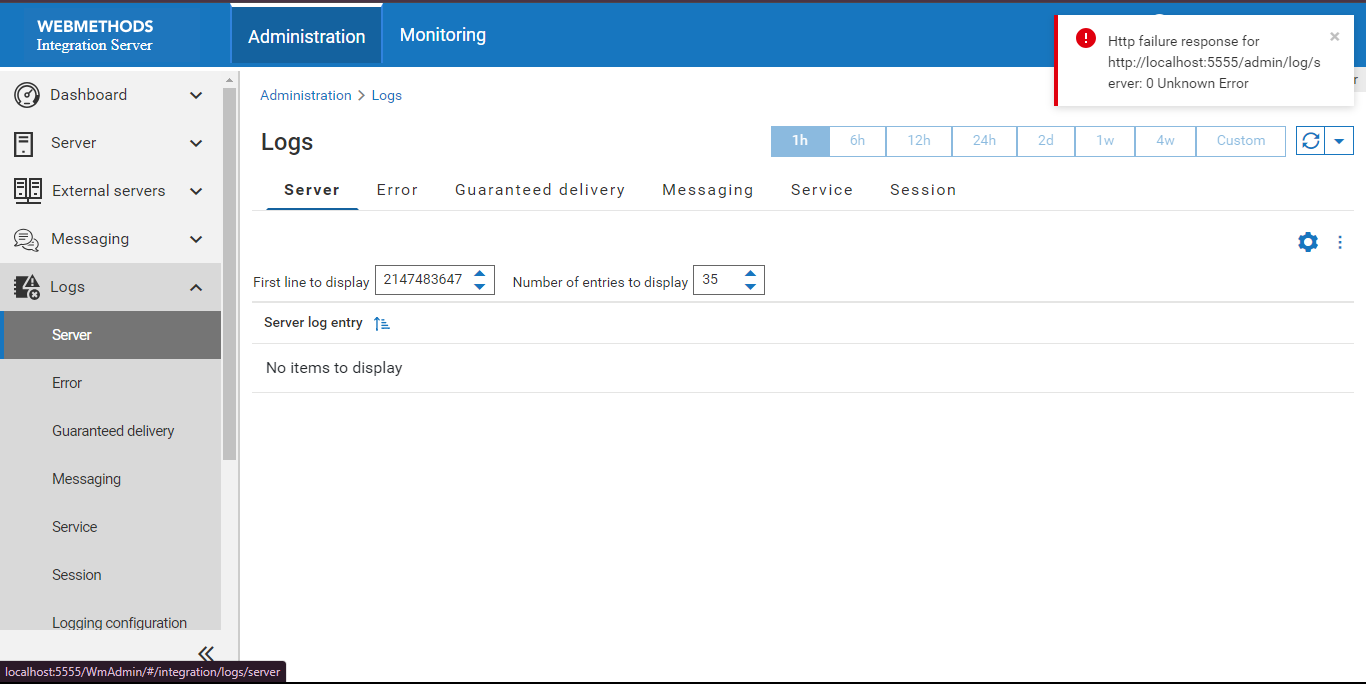Image resolution: width=1366 pixels, height=684 pixels.
Task: Toggle sort order on Server log entry
Action: 382,323
